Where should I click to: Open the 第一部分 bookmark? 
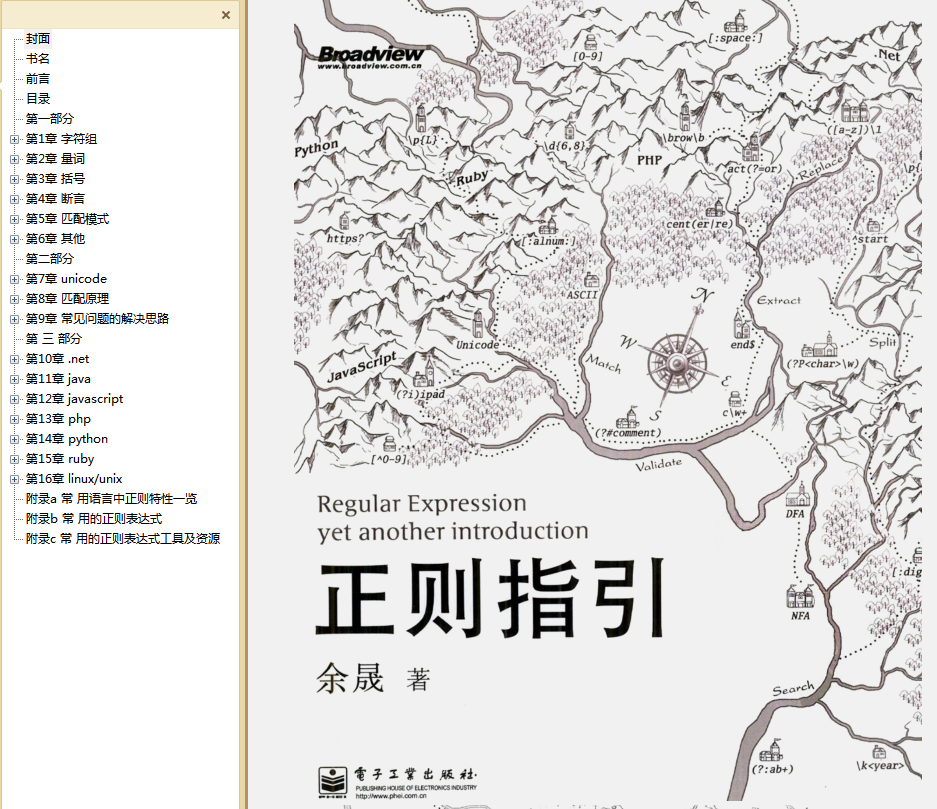click(x=50, y=119)
